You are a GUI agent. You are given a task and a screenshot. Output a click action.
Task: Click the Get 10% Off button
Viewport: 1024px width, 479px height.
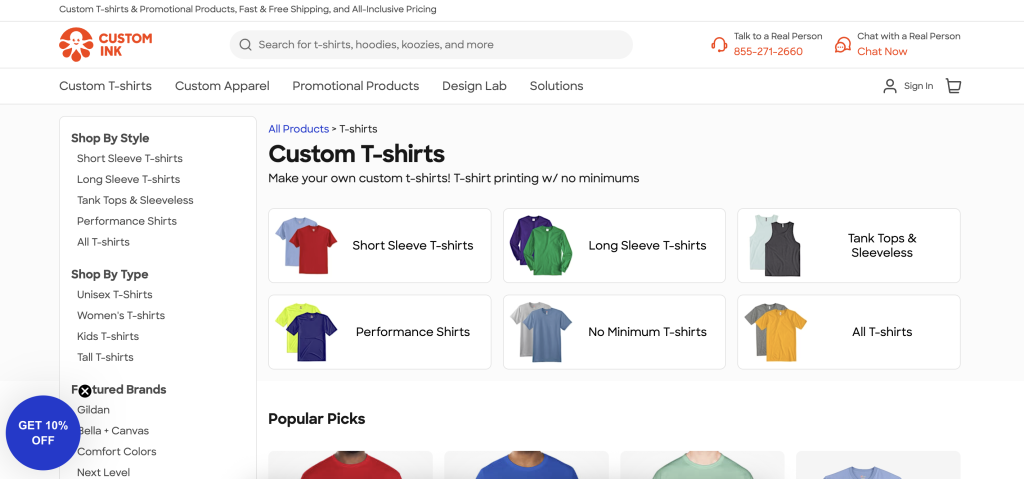(43, 433)
